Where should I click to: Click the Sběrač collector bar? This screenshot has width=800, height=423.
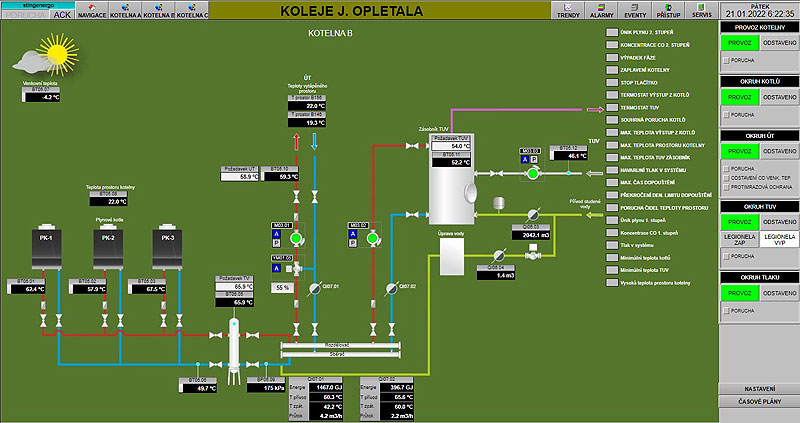pos(340,354)
